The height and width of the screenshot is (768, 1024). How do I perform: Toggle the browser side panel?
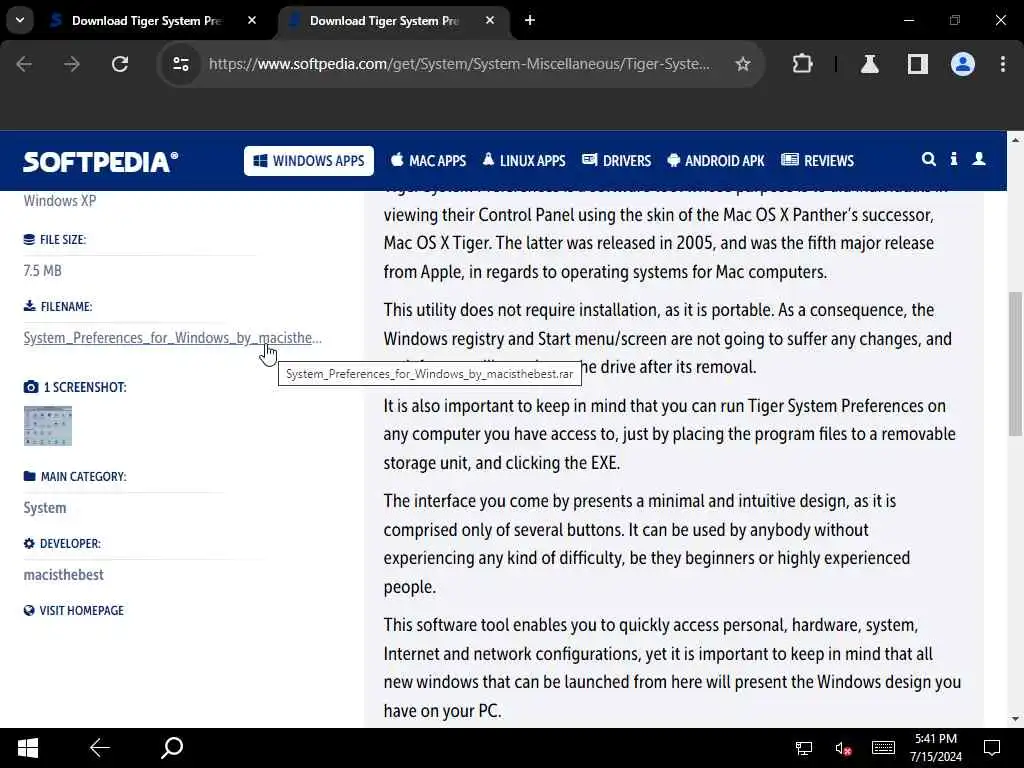click(x=918, y=64)
